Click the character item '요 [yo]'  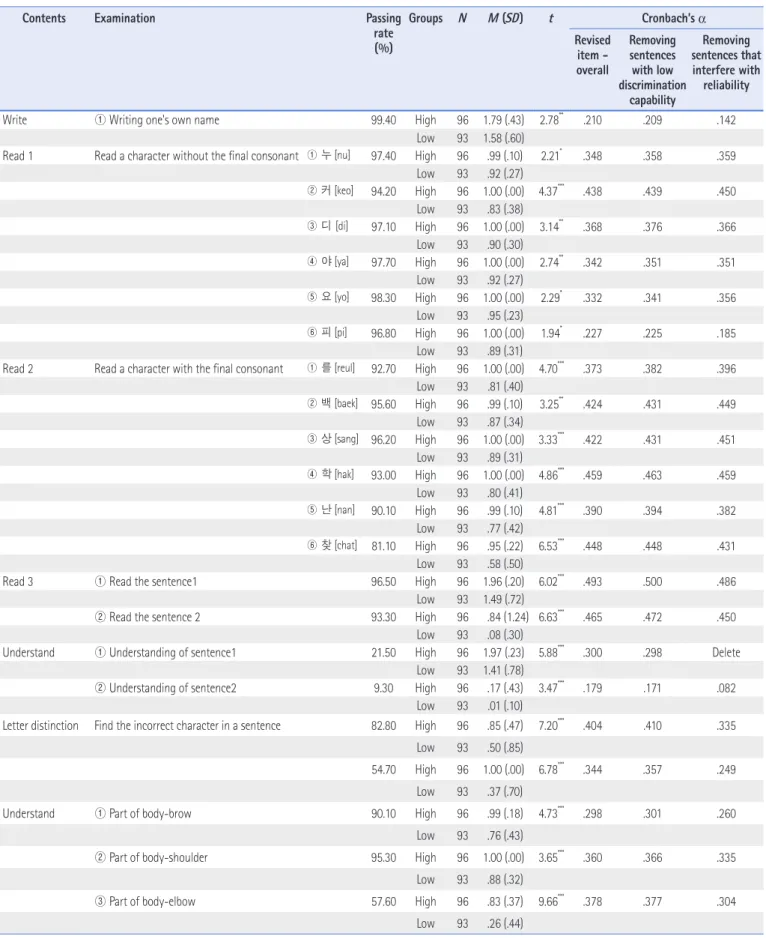click(328, 297)
